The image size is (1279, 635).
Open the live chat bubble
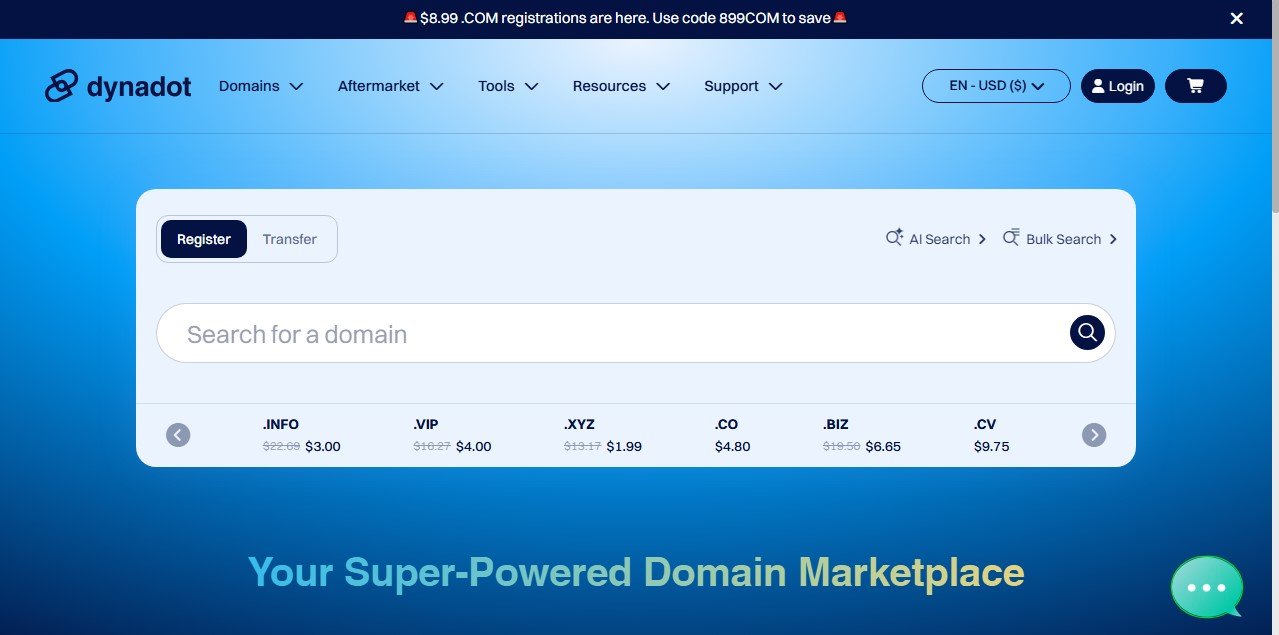coord(1205,587)
